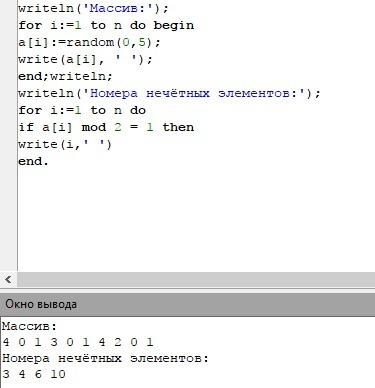Click the output row "4 0 1 3 0 1 4 2 0 1"
This screenshot has height=388, width=375.
pyautogui.click(x=78, y=342)
